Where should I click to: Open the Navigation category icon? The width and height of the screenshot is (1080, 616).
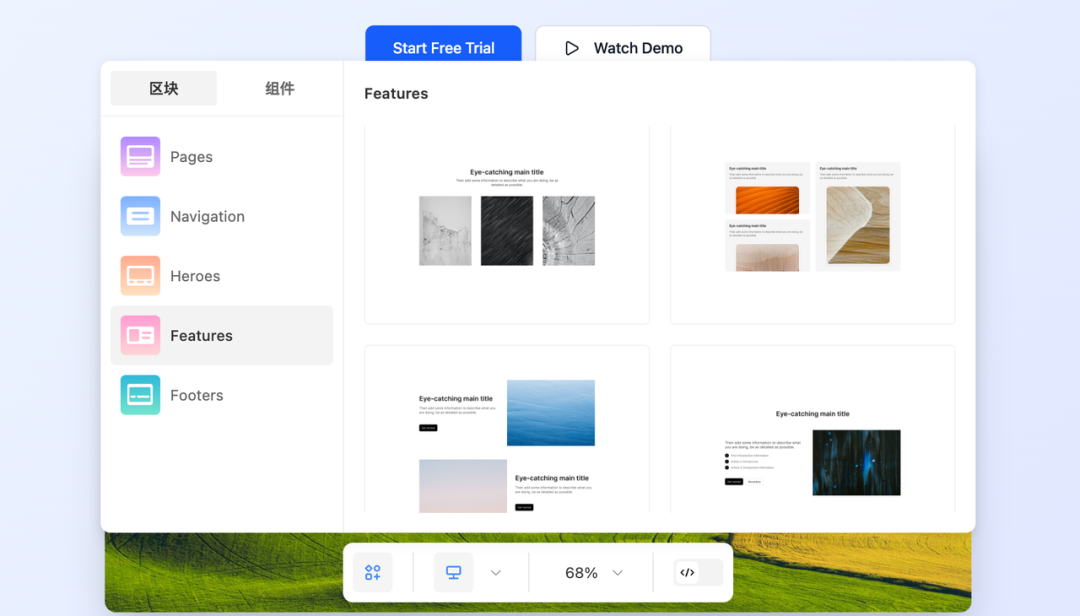click(x=141, y=216)
